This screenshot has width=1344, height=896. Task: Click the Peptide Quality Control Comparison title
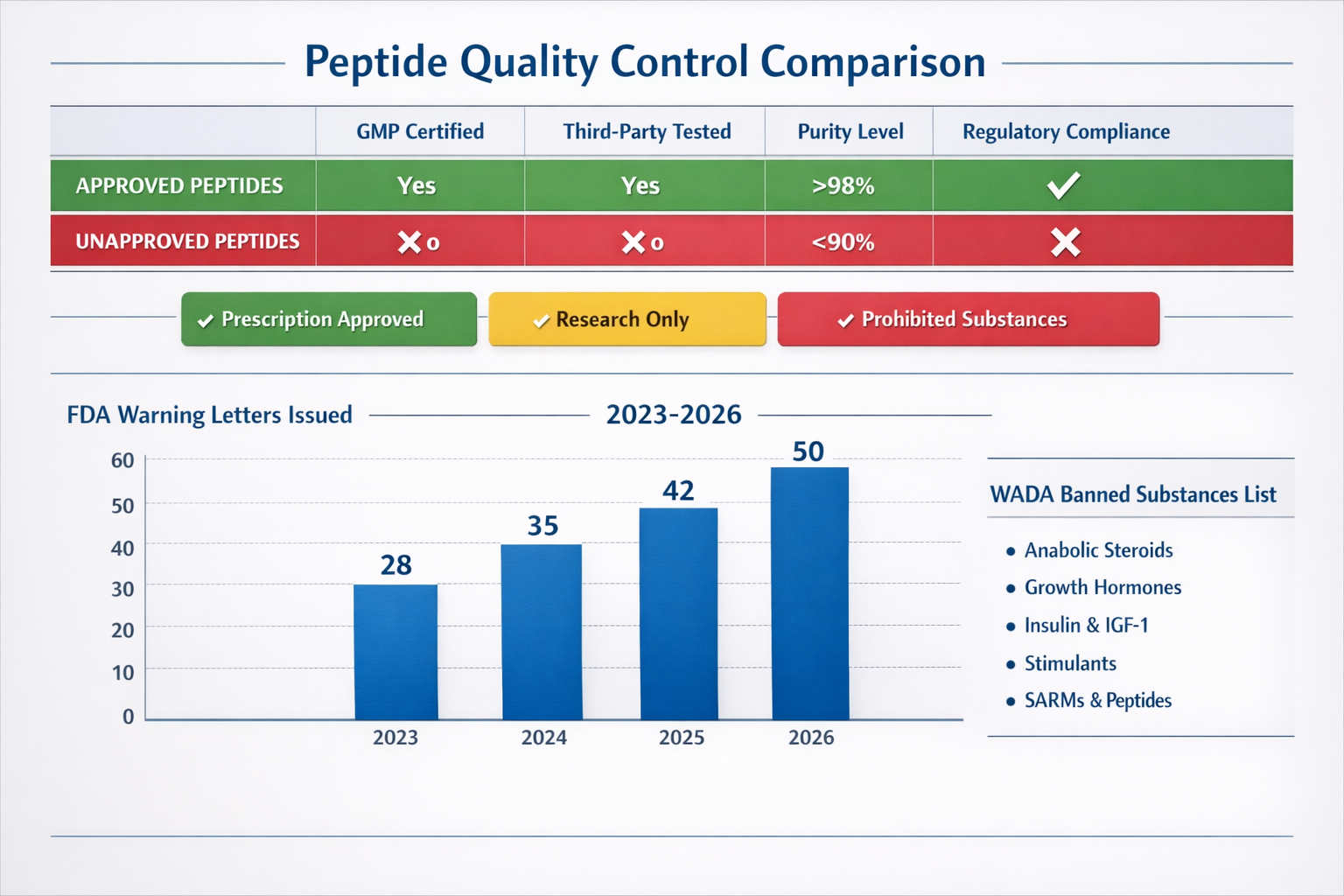pyautogui.click(x=645, y=61)
